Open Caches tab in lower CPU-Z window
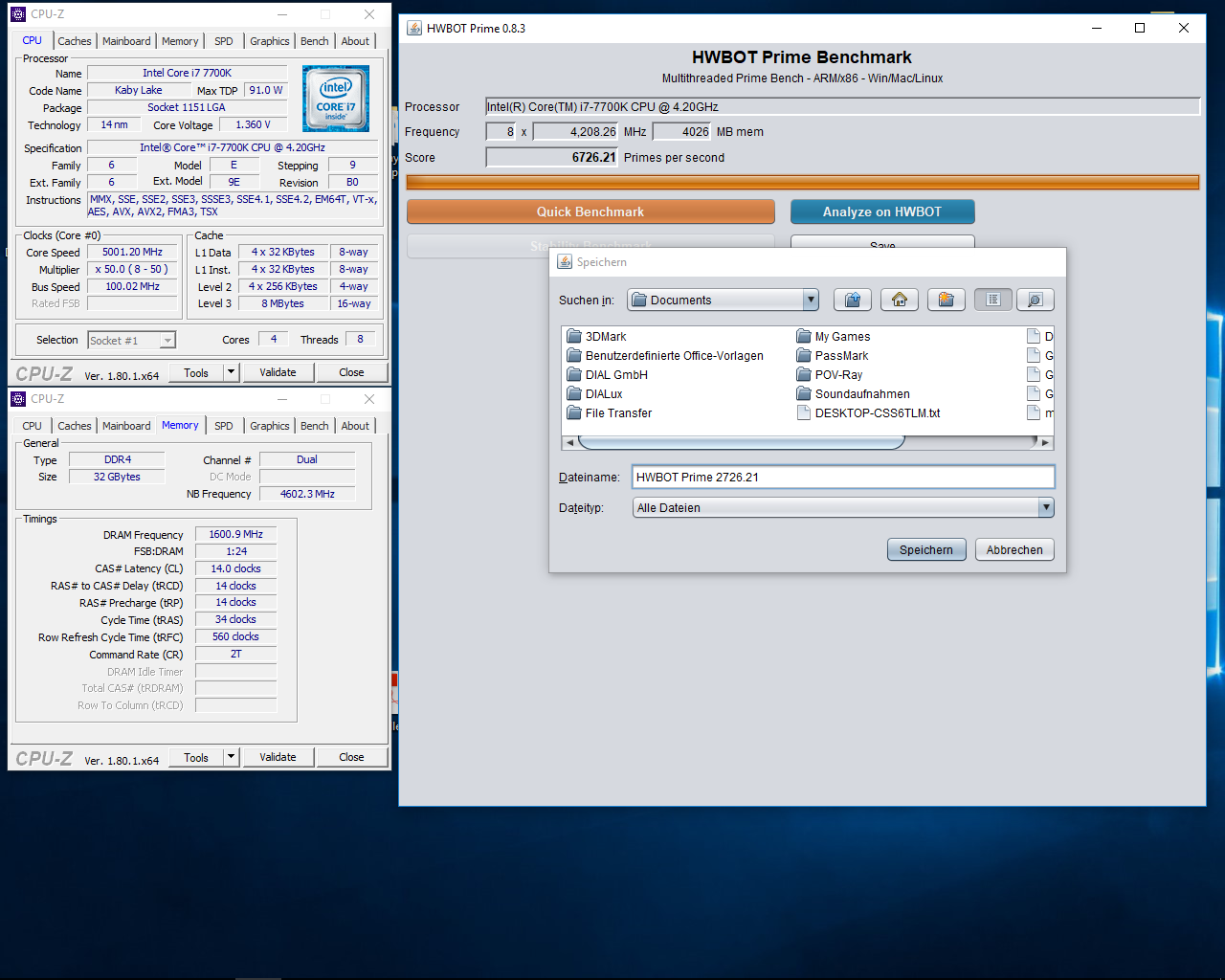Screen dimensions: 1225x980 pos(74,426)
